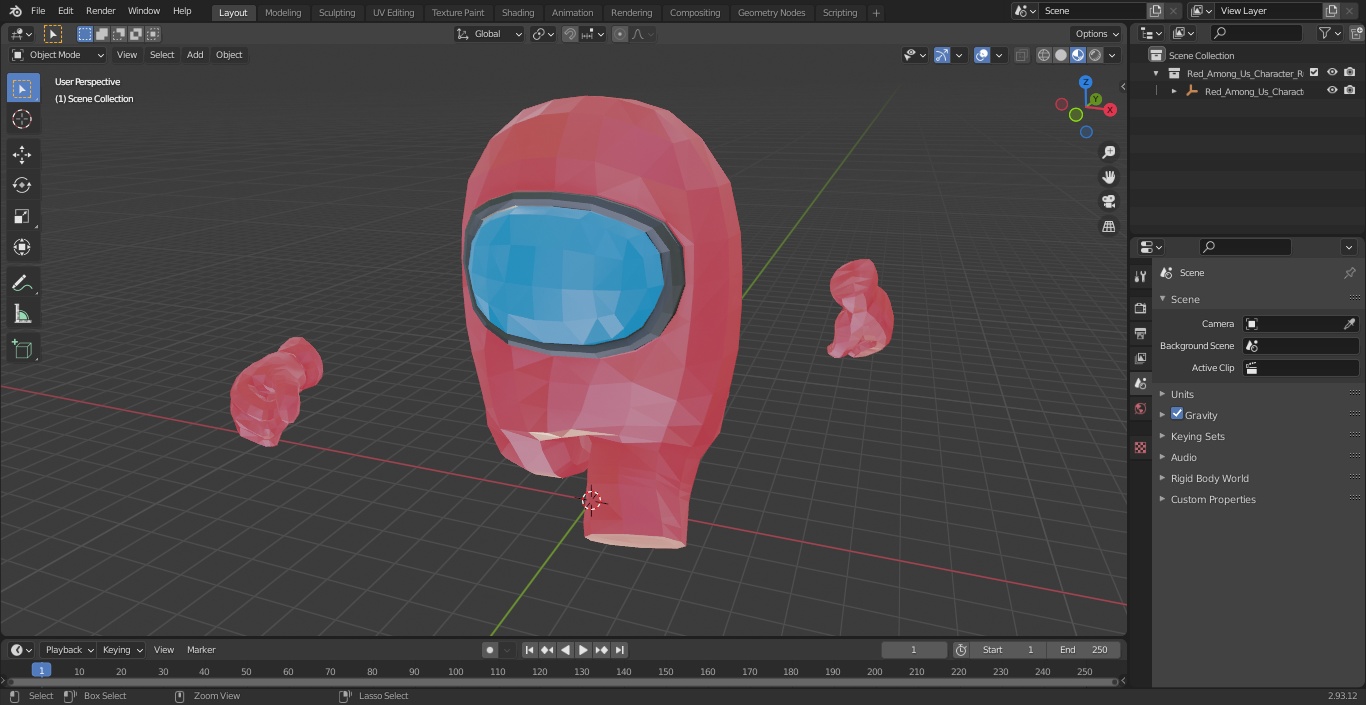Toggle camera view with the camera icon

[x=1108, y=202]
